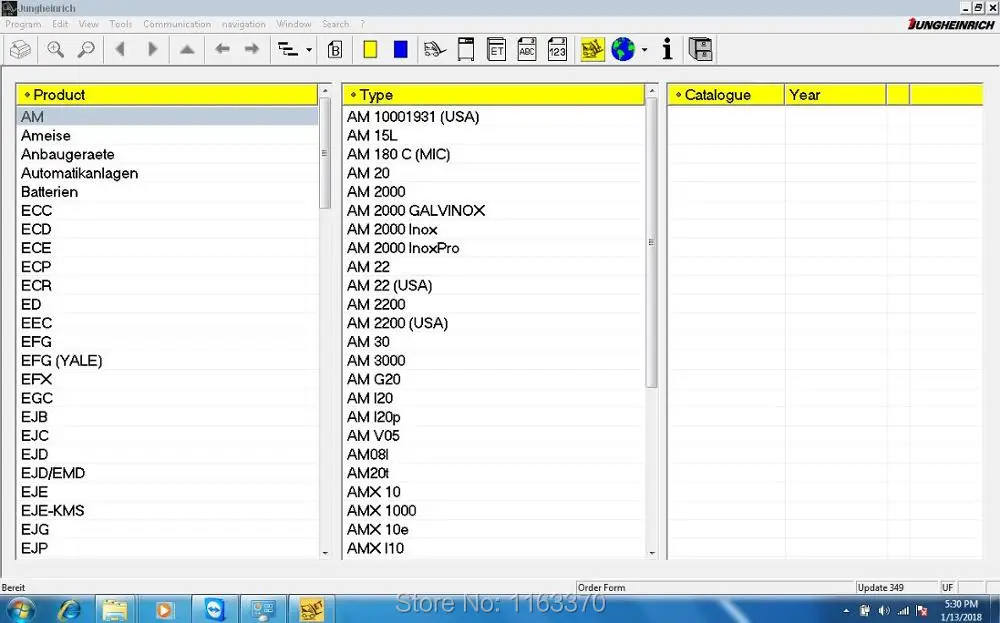Click the filing cabinet toolbar icon
1000x623 pixels.
(x=700, y=49)
